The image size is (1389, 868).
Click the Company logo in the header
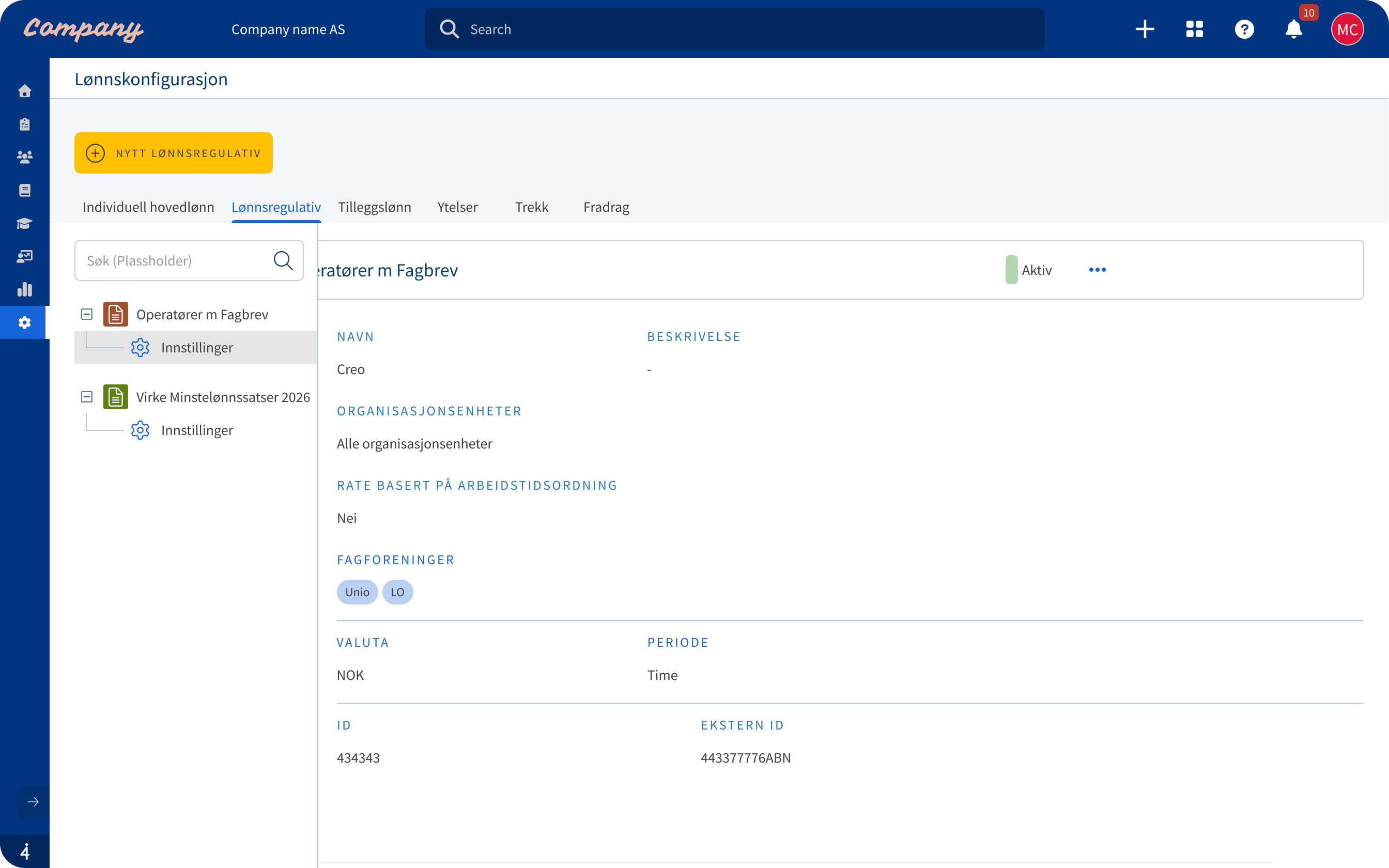click(83, 29)
